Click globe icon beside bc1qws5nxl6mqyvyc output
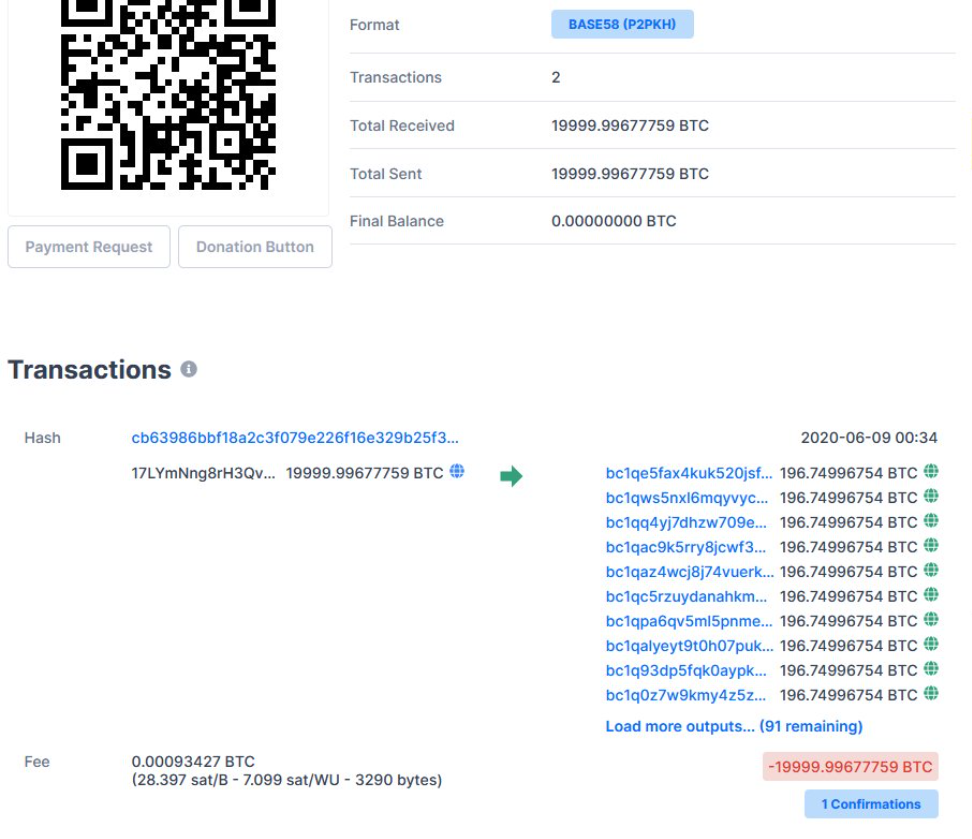This screenshot has height=839, width=972. pyautogui.click(x=931, y=497)
